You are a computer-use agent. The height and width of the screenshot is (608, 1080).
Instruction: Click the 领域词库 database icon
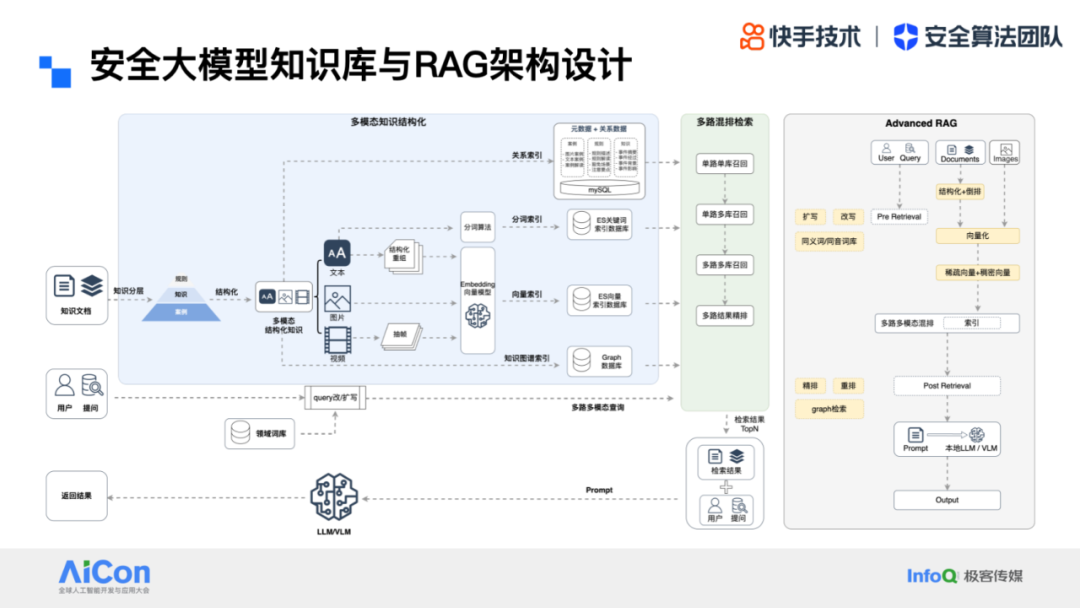241,434
